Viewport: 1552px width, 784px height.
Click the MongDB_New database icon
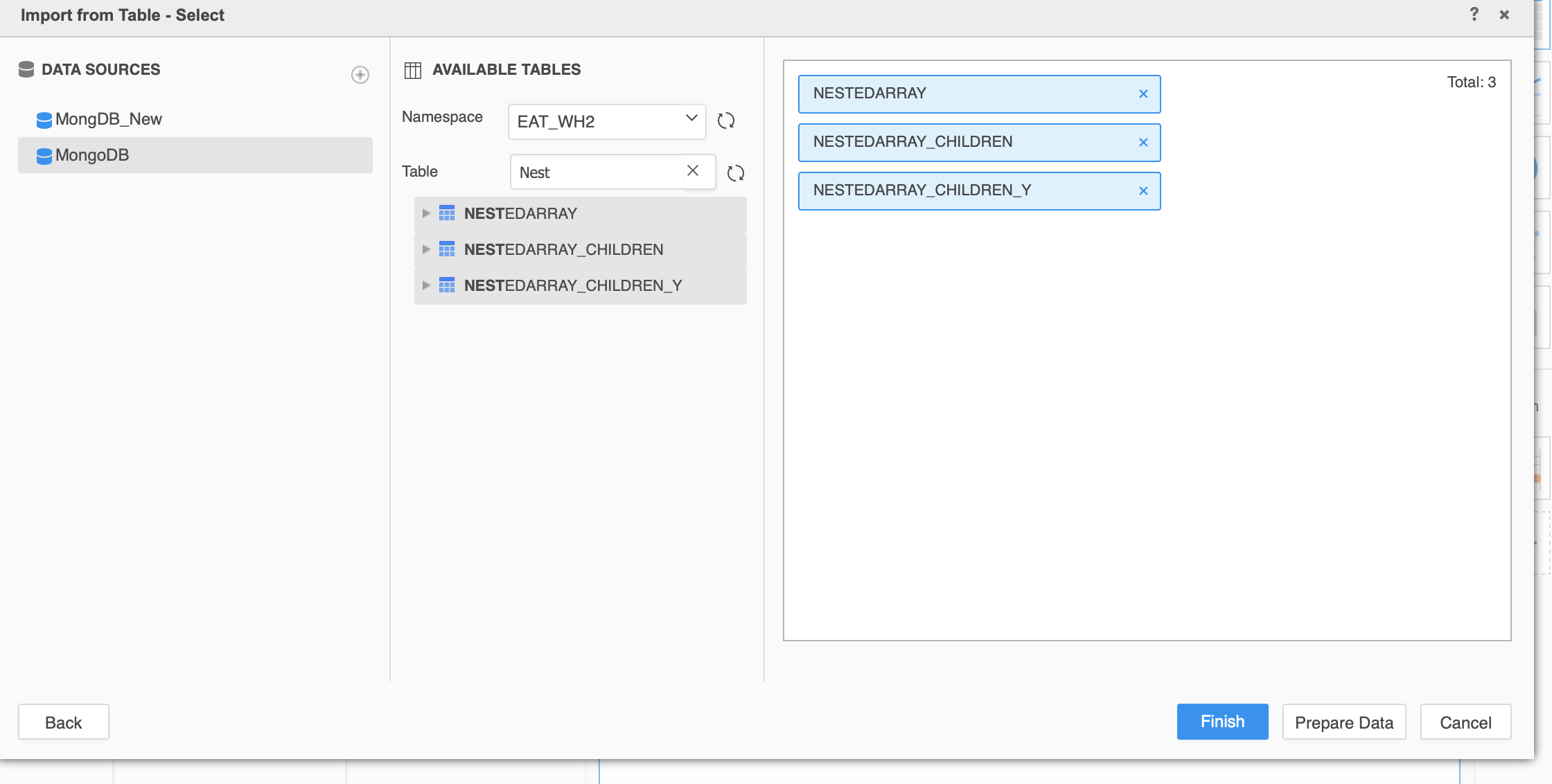coord(44,120)
